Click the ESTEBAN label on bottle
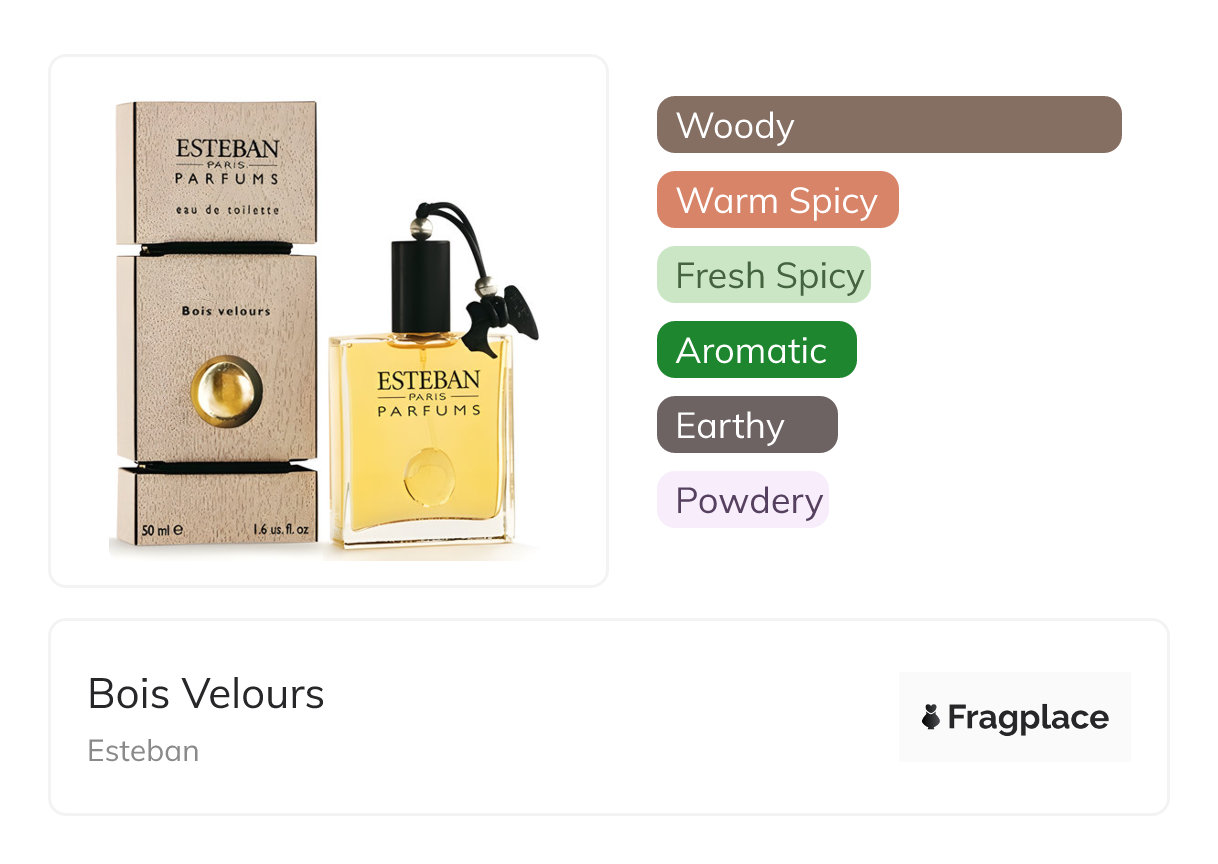The height and width of the screenshot is (864, 1218). click(429, 382)
